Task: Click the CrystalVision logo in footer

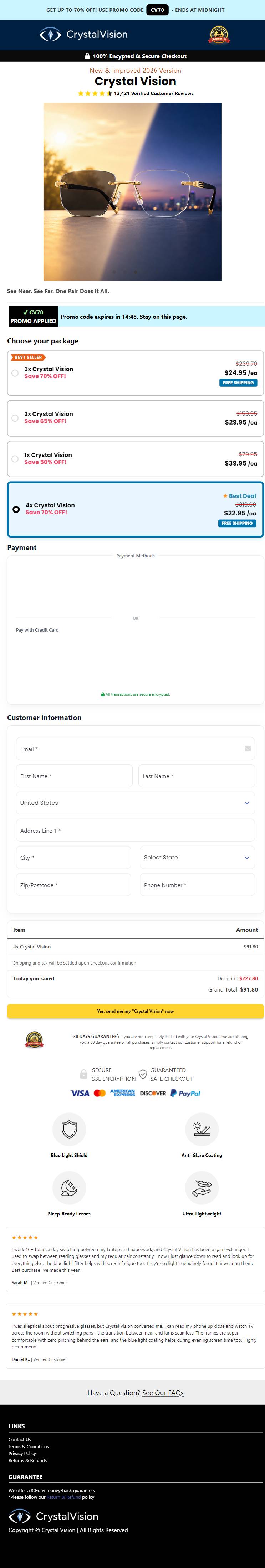Action: 53,1516
